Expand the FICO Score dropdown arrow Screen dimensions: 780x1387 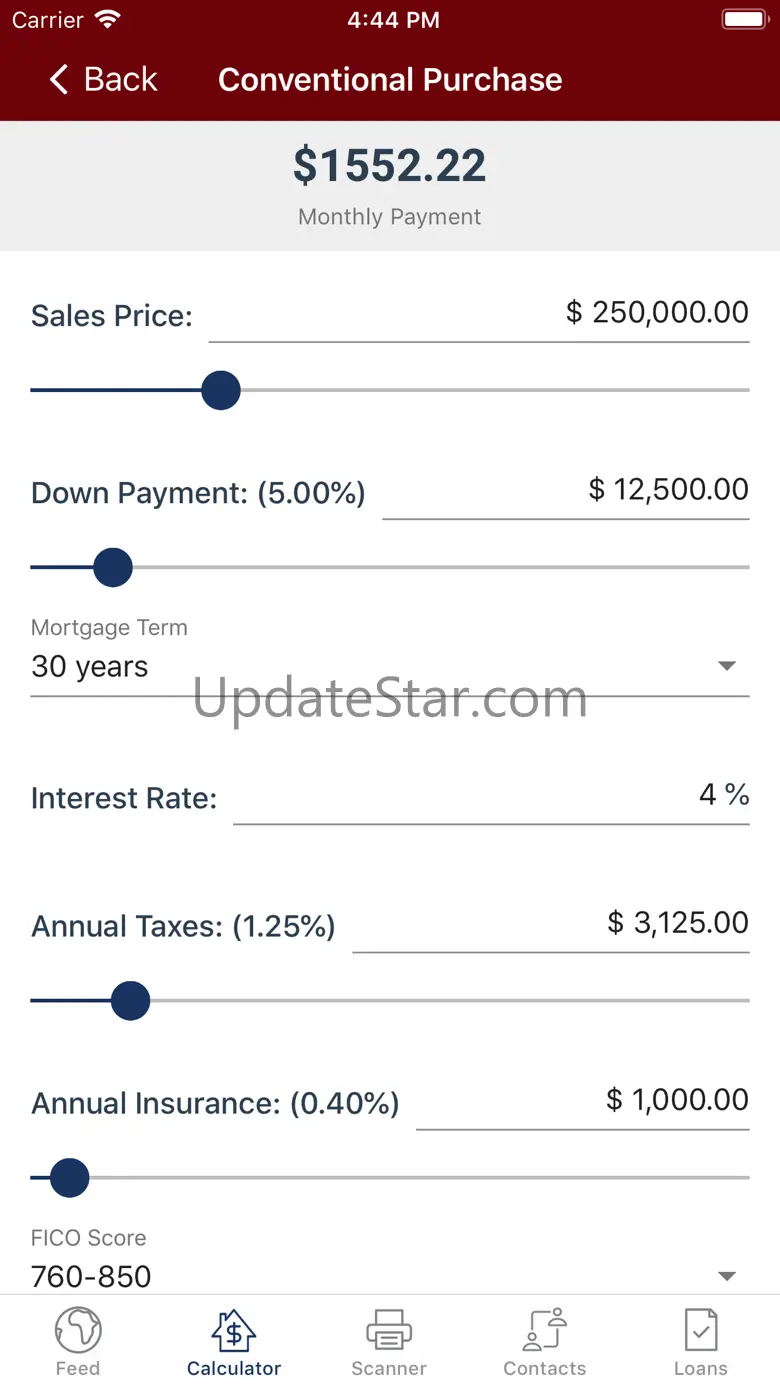pyautogui.click(x=727, y=1276)
